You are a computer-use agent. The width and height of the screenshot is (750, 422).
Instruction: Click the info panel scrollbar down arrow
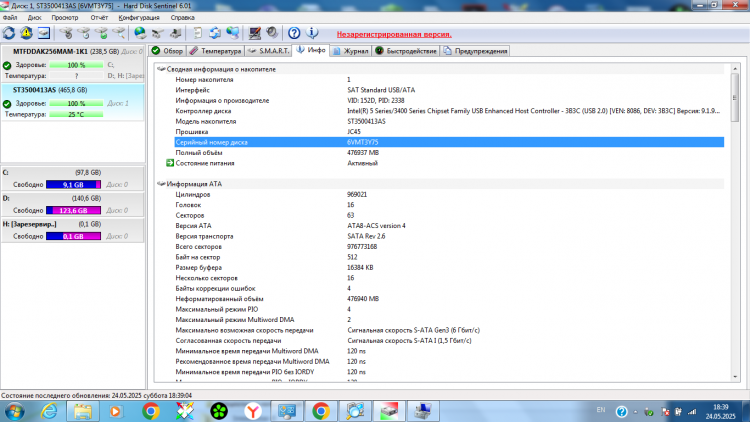735,377
